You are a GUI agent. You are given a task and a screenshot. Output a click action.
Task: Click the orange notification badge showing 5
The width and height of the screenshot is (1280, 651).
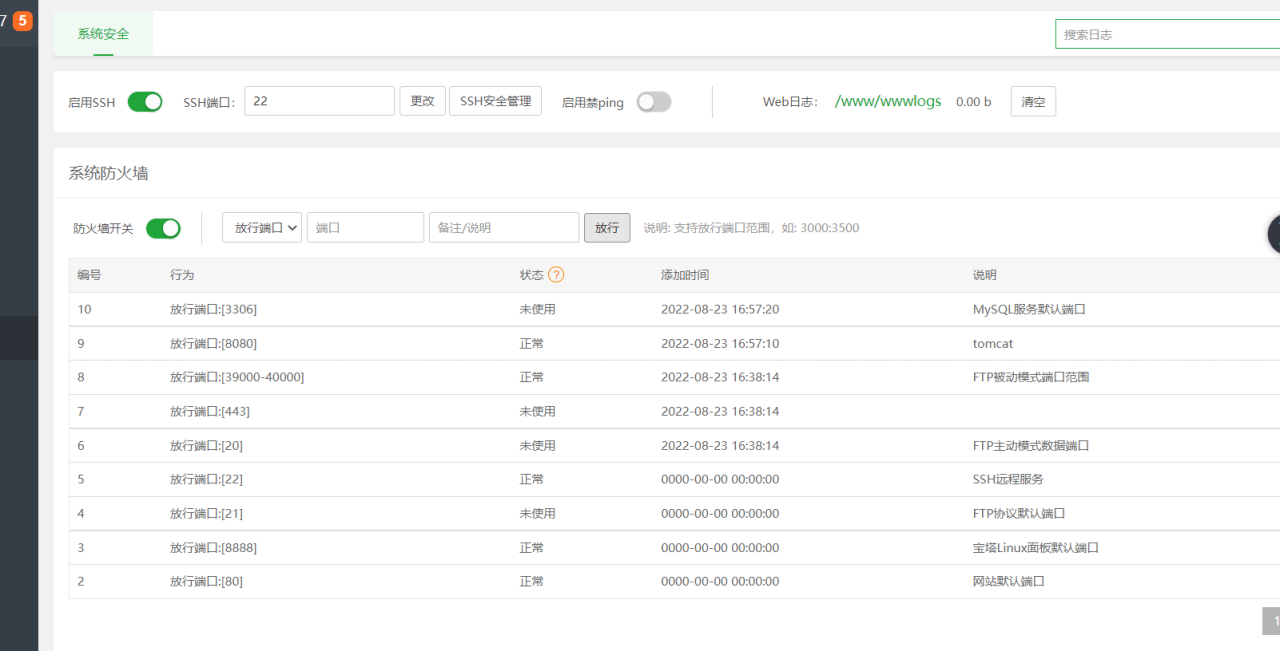point(22,21)
